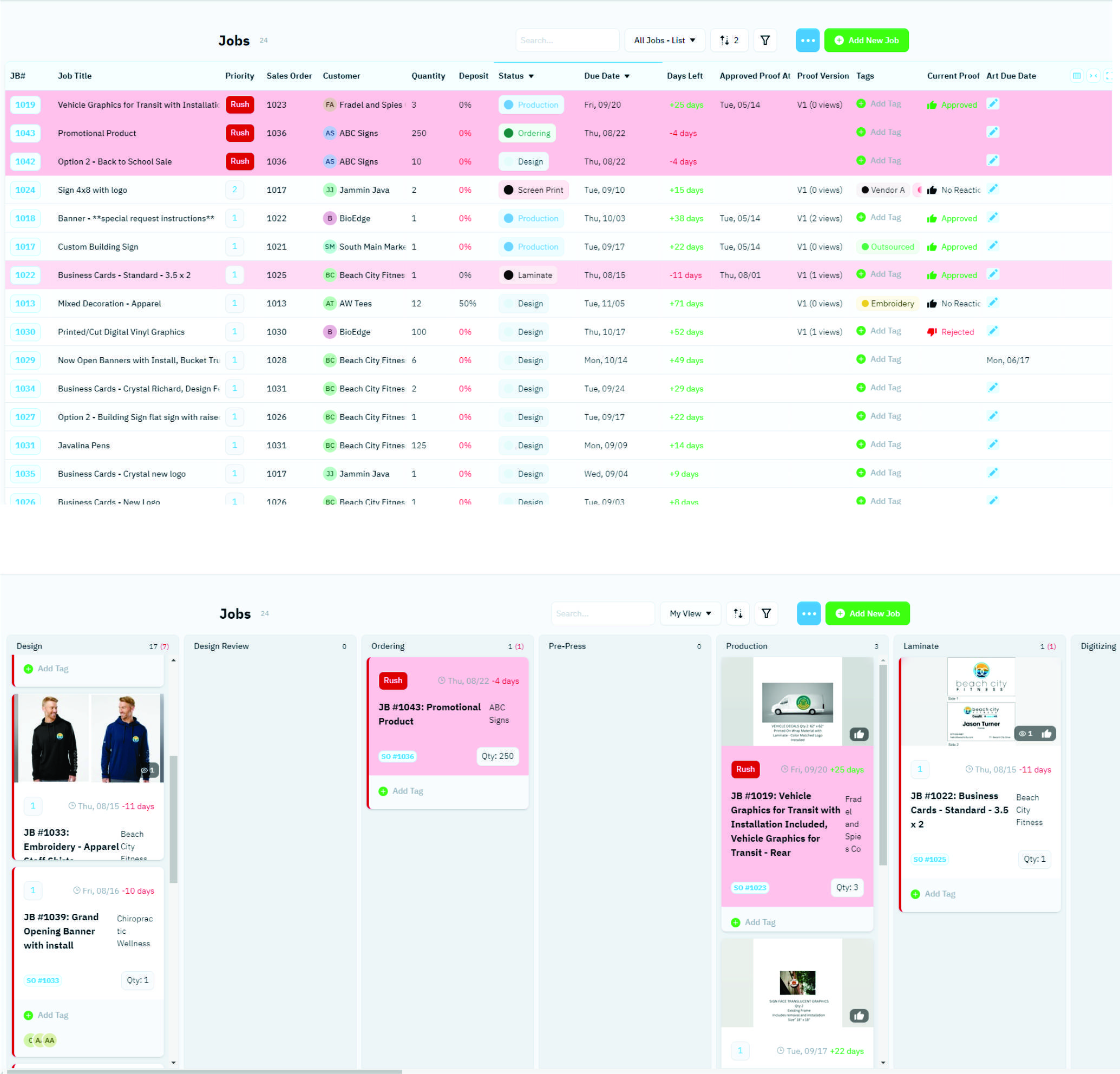Open sales order SO #1023 on the Production card

(x=750, y=888)
